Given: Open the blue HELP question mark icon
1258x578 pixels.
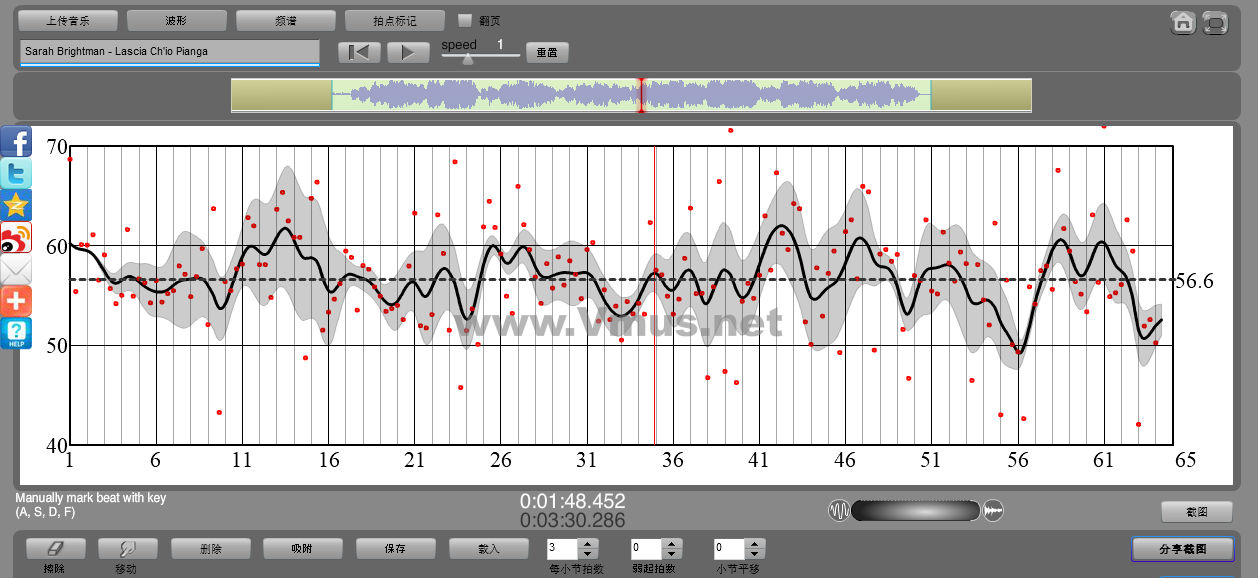Looking at the screenshot, I should pos(16,333).
